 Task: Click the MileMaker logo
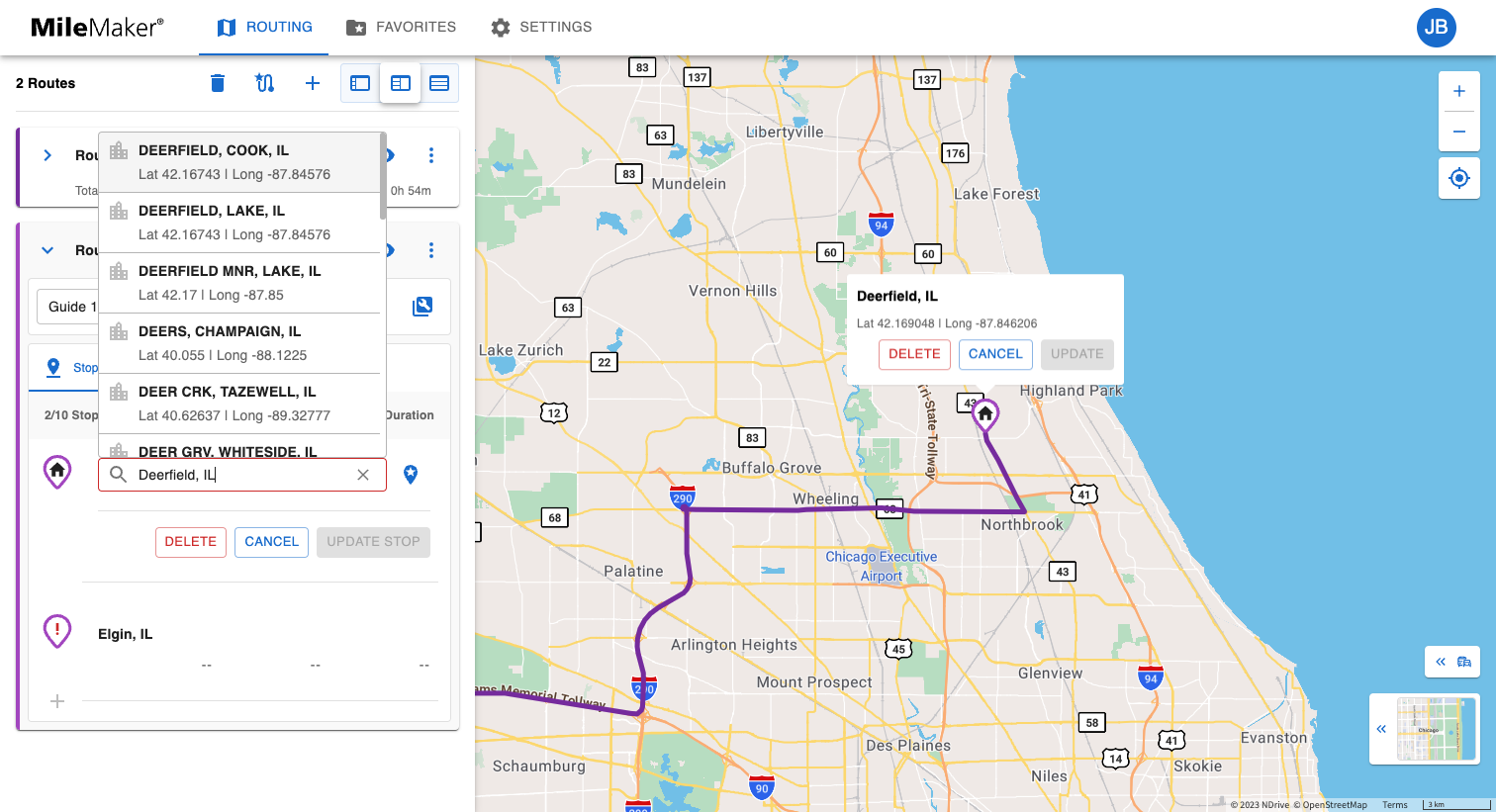[x=97, y=28]
